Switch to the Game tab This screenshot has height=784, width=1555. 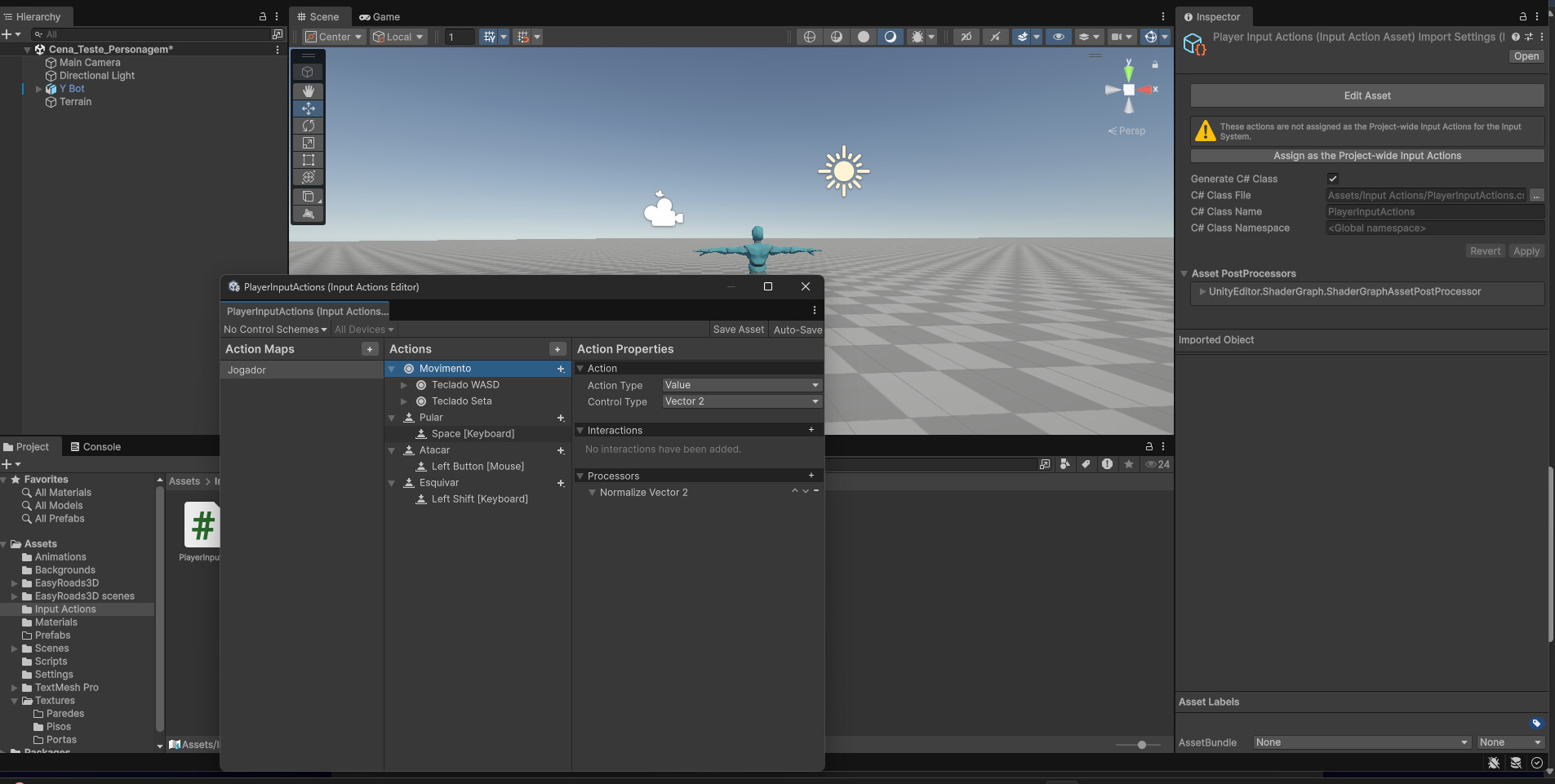pyautogui.click(x=380, y=16)
